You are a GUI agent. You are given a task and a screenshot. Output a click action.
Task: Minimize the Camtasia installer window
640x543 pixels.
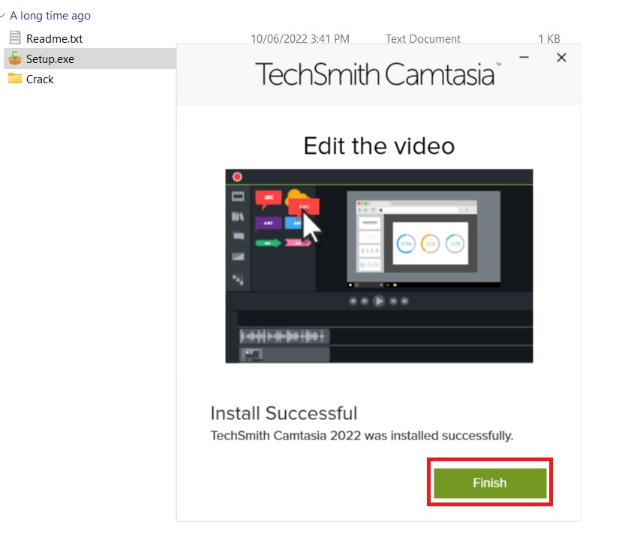524,58
